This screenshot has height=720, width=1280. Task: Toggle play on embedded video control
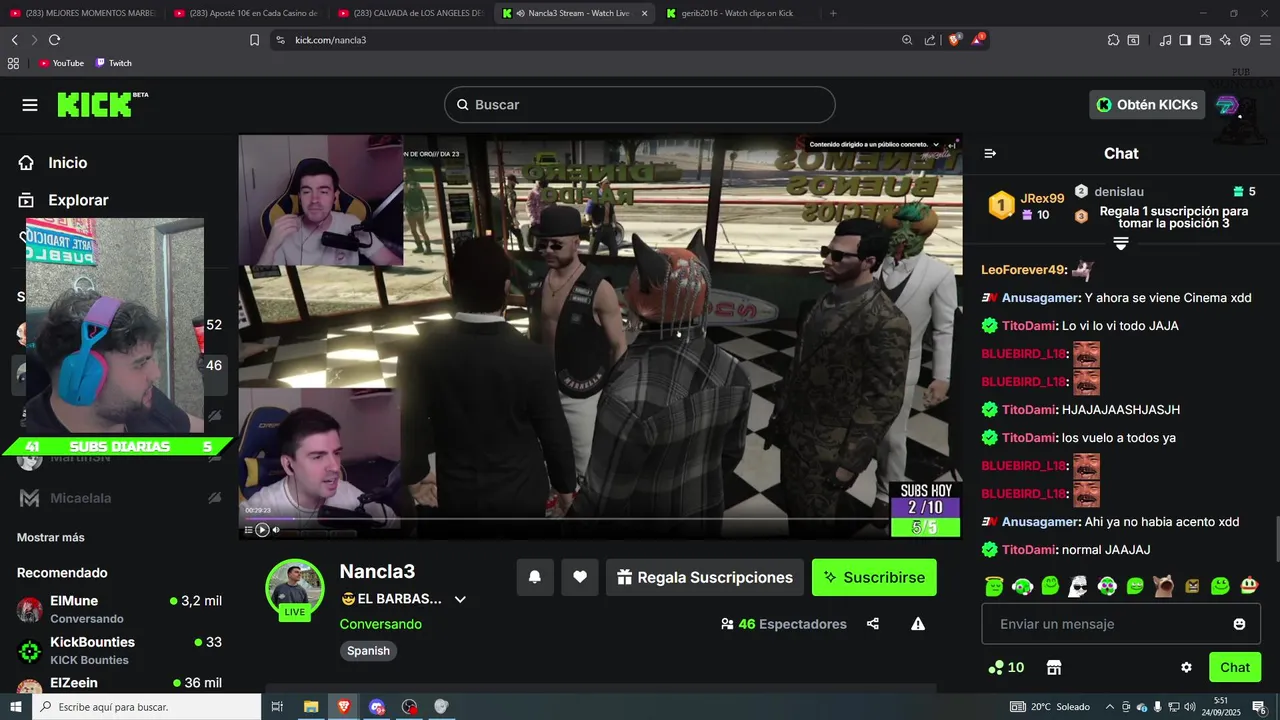(262, 530)
